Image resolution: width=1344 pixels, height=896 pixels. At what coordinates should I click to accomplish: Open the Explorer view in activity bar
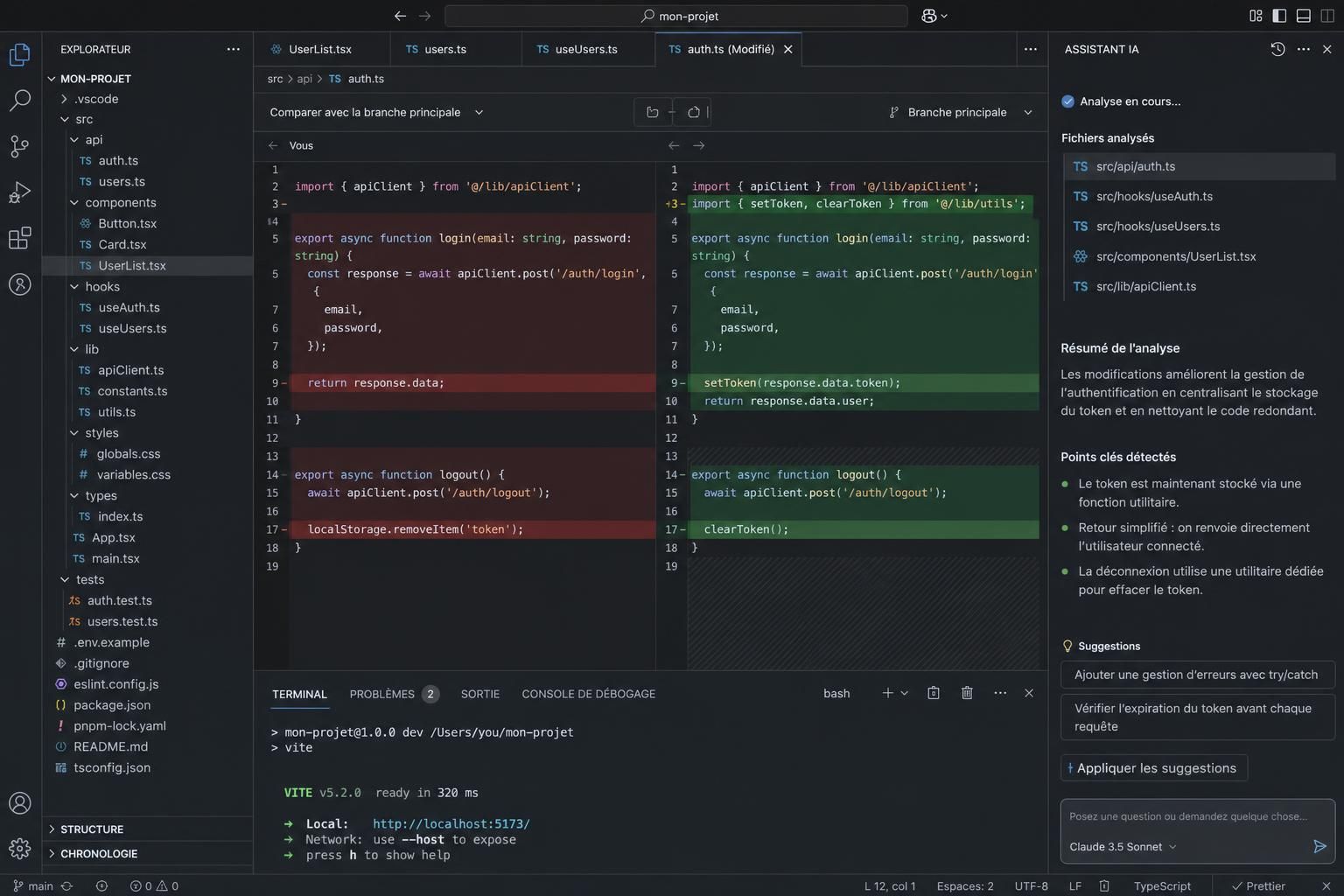tap(19, 54)
